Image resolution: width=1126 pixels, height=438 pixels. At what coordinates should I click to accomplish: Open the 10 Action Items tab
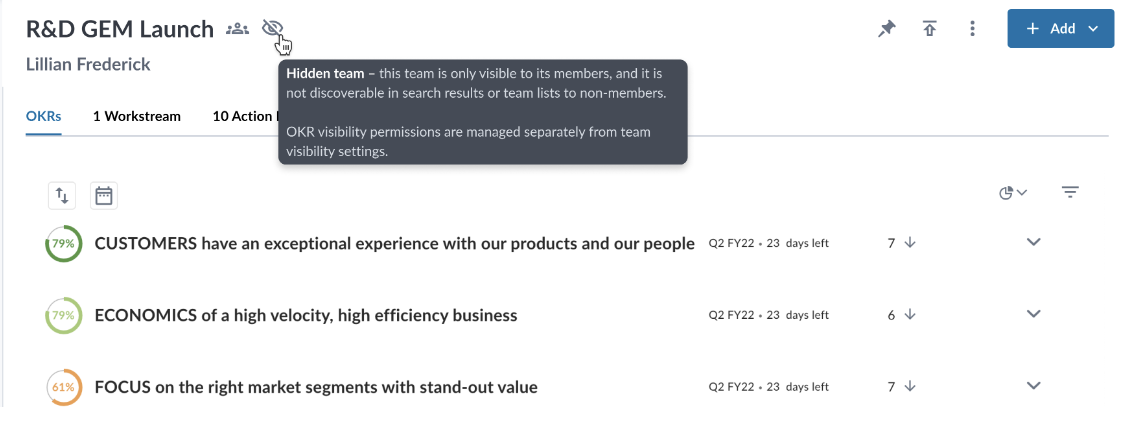click(245, 116)
